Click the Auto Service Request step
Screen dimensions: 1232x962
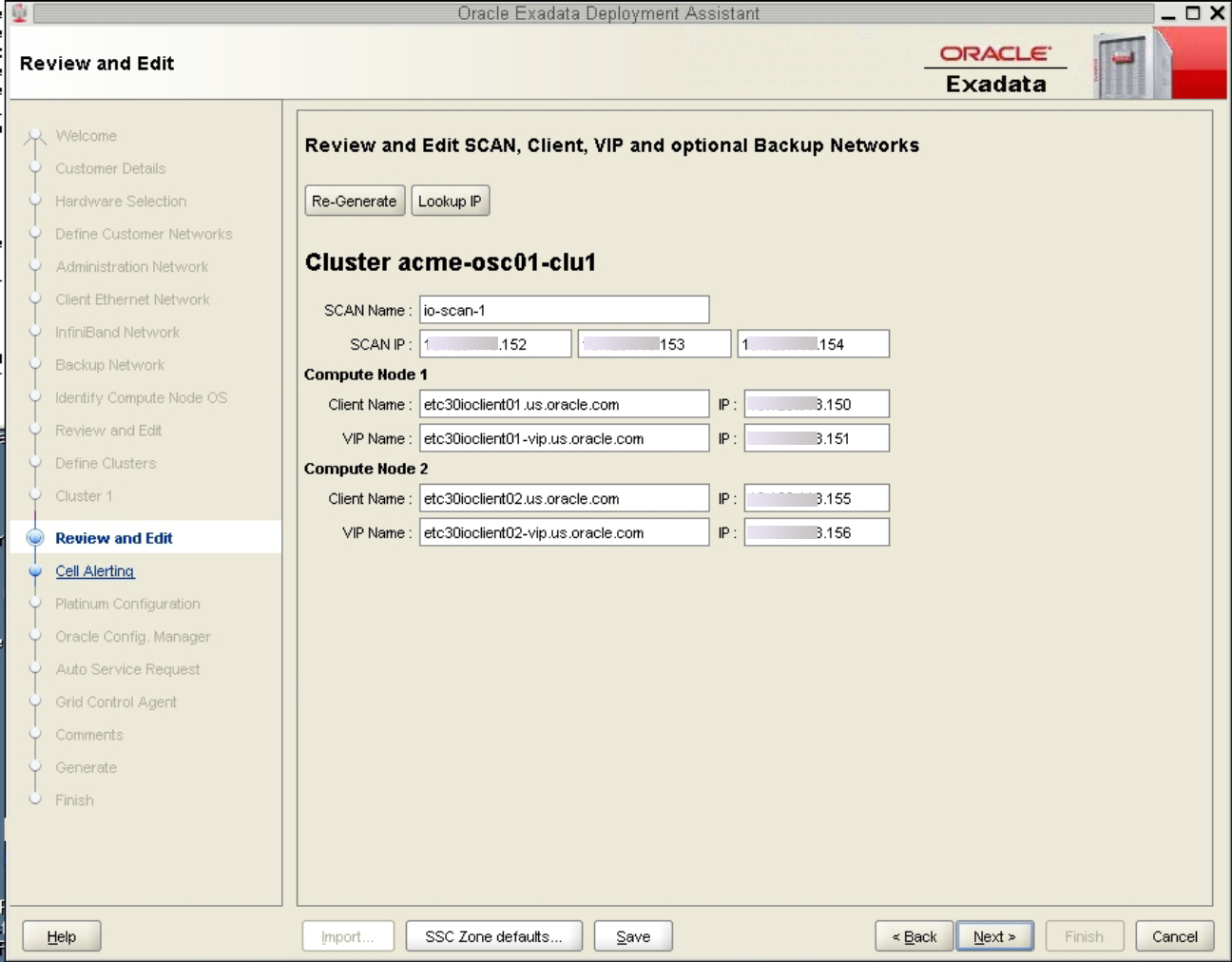click(128, 669)
